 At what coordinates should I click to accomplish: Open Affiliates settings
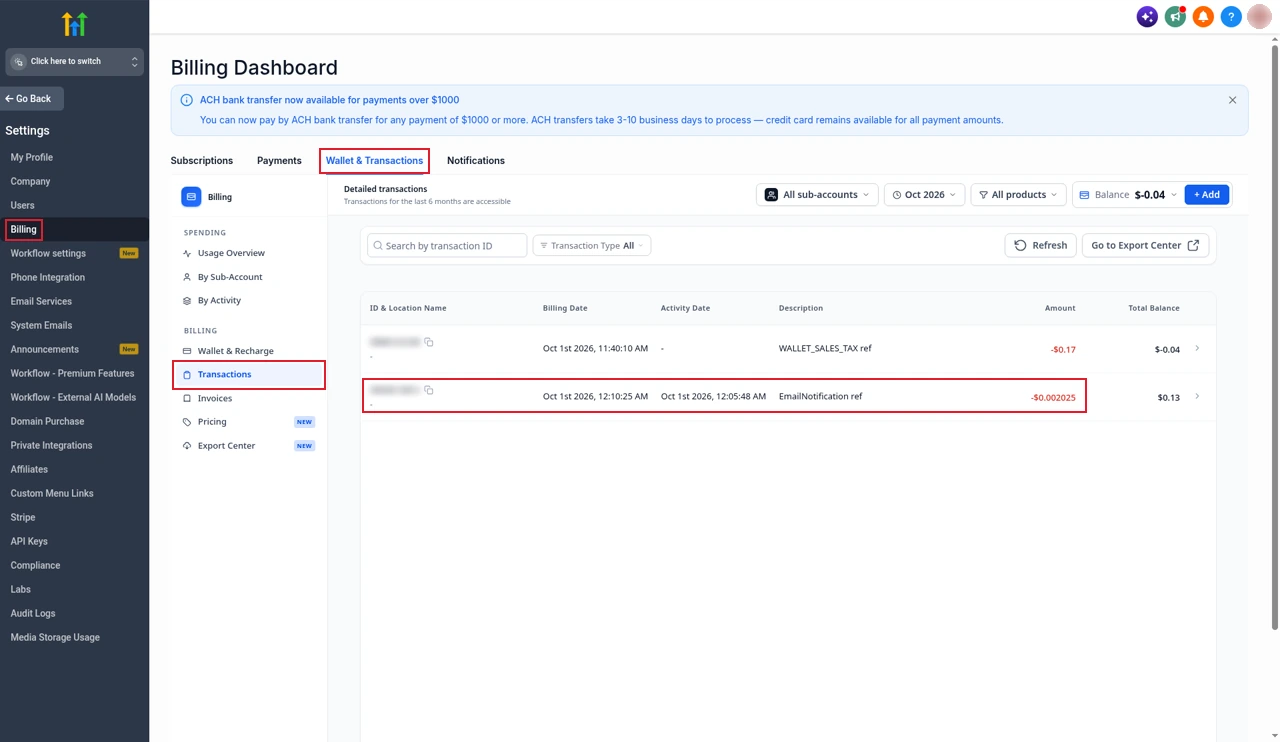pos(29,469)
